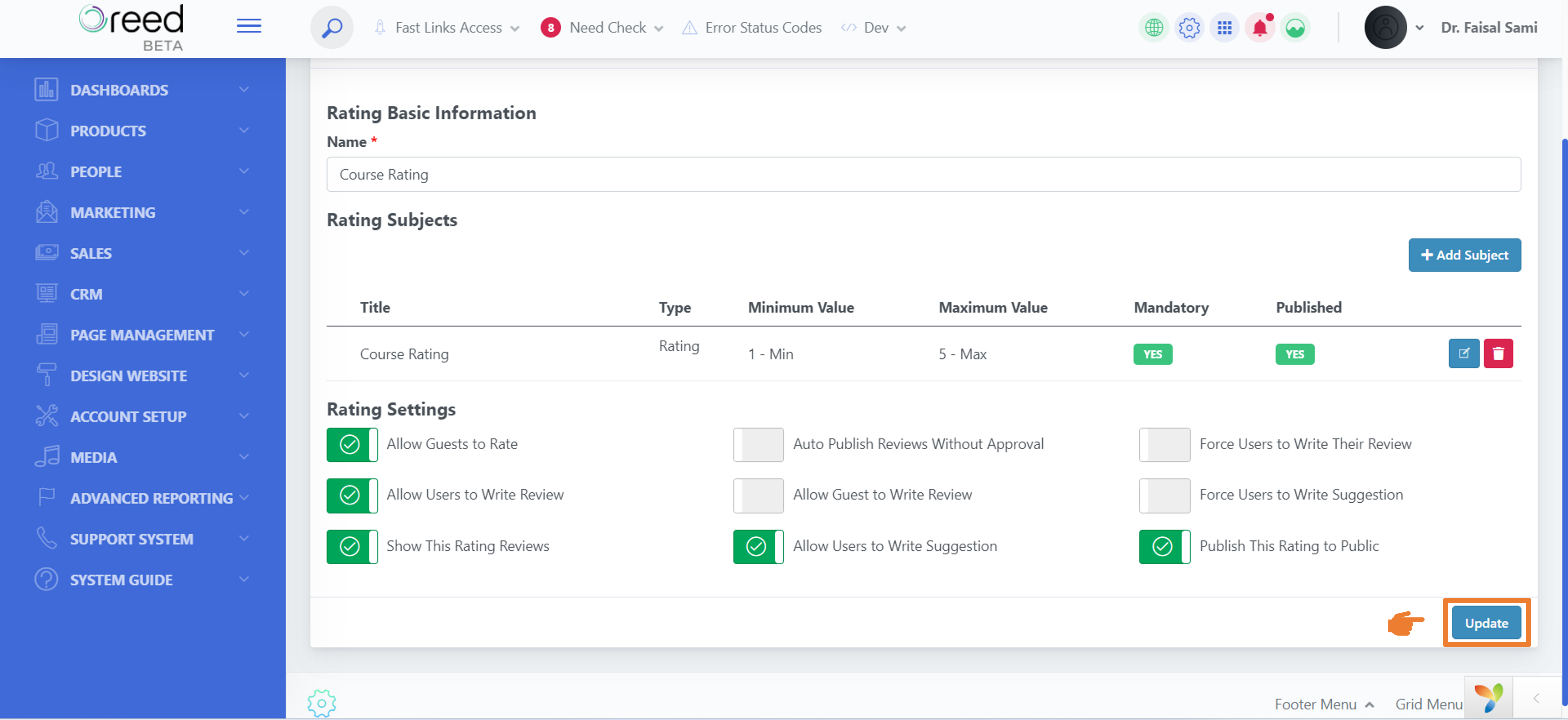The image size is (1568, 720).
Task: Click the Account Setup tools icon
Action: [46, 416]
